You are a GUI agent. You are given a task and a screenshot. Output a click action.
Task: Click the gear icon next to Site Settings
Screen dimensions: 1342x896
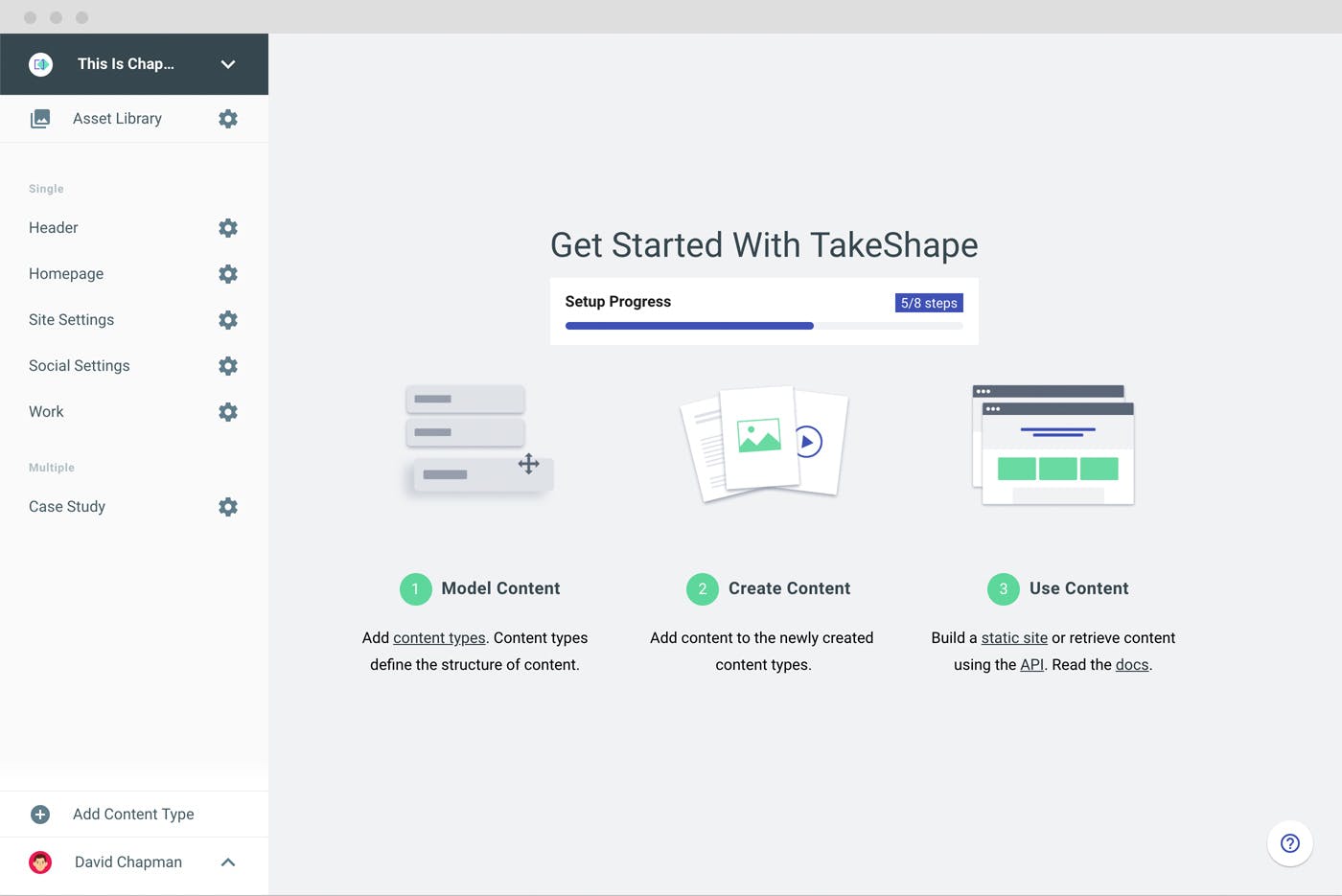(228, 320)
